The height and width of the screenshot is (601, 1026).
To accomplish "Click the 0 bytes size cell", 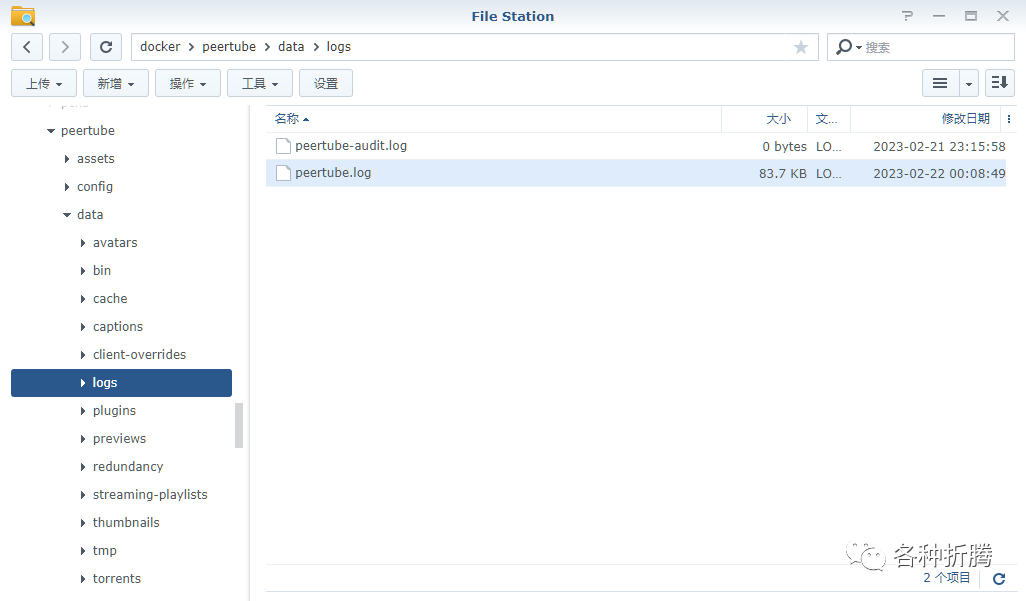I will [784, 147].
